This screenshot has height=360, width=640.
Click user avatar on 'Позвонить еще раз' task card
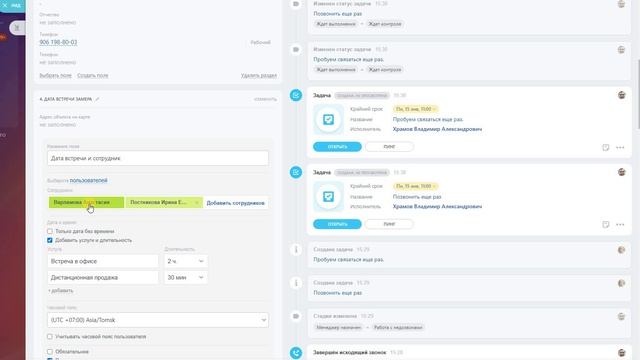[622, 172]
